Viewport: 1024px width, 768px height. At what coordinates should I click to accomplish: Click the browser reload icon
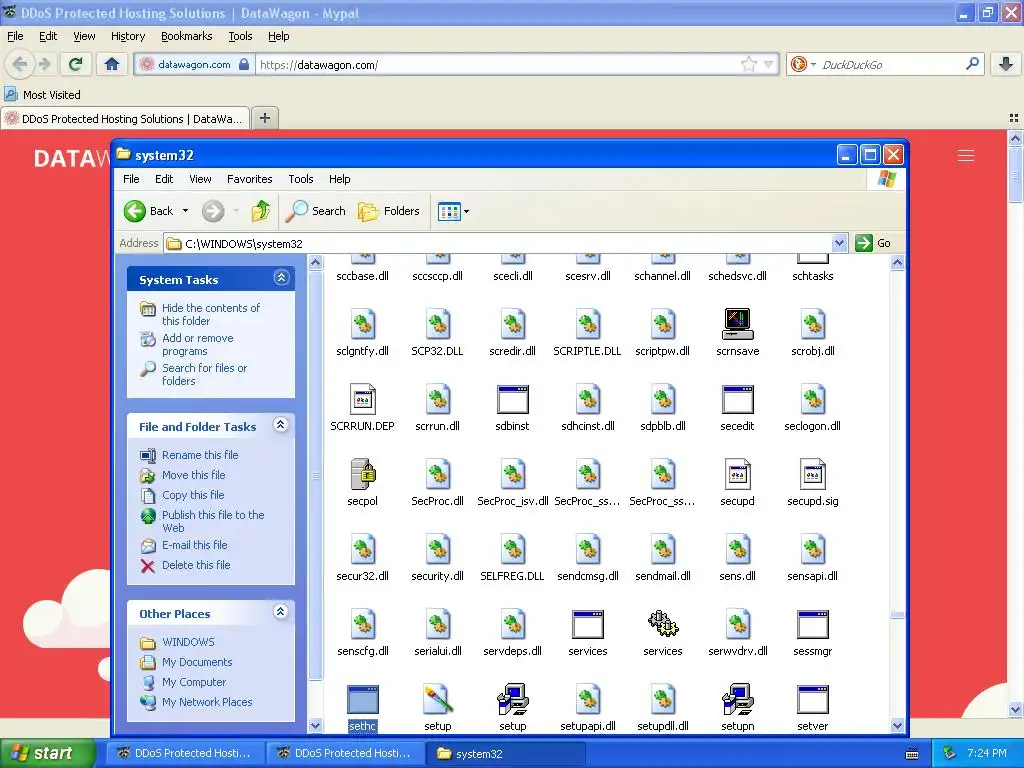tap(75, 64)
